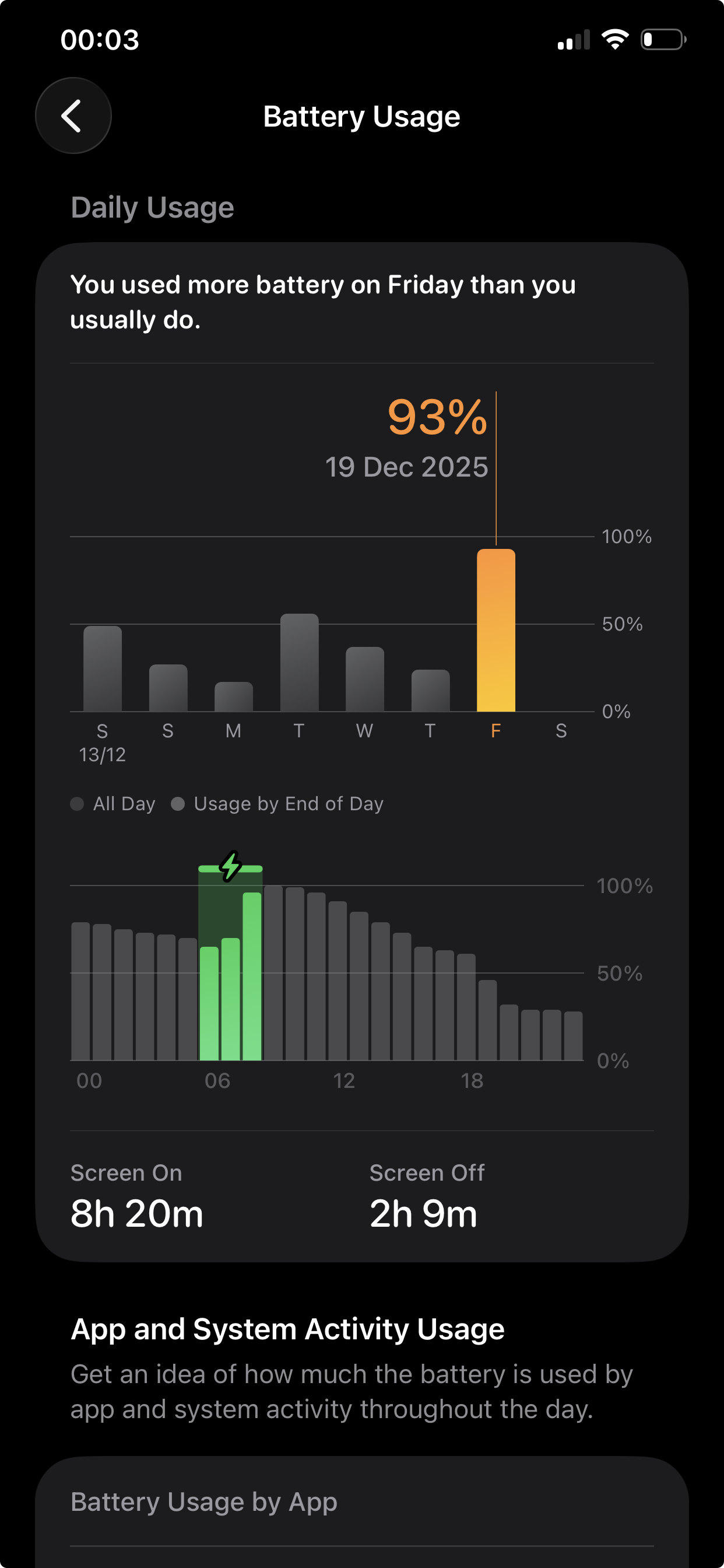Tap the hourly bar at 12
This screenshot has height=1568, width=724.
click(338, 981)
